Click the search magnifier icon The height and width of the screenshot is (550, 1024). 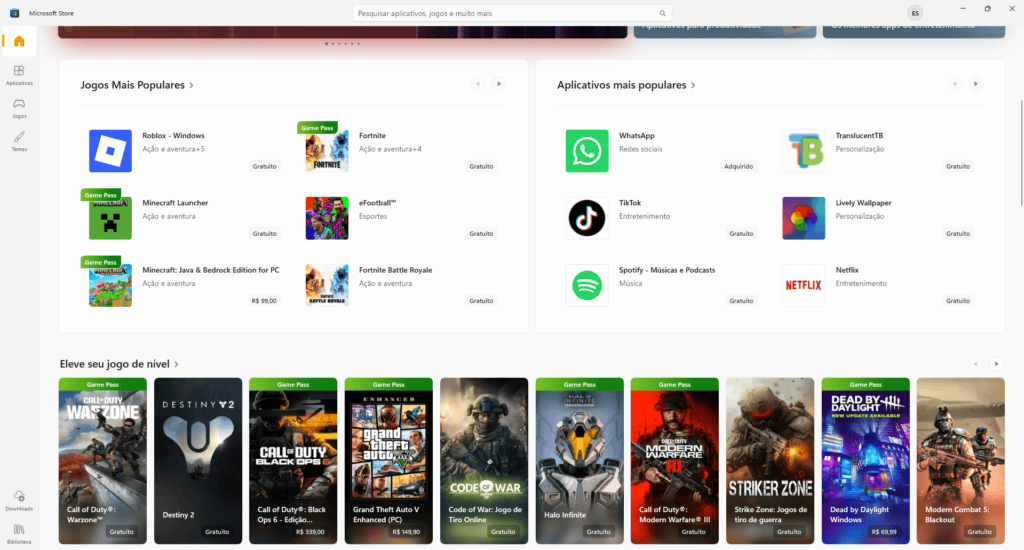tap(662, 13)
